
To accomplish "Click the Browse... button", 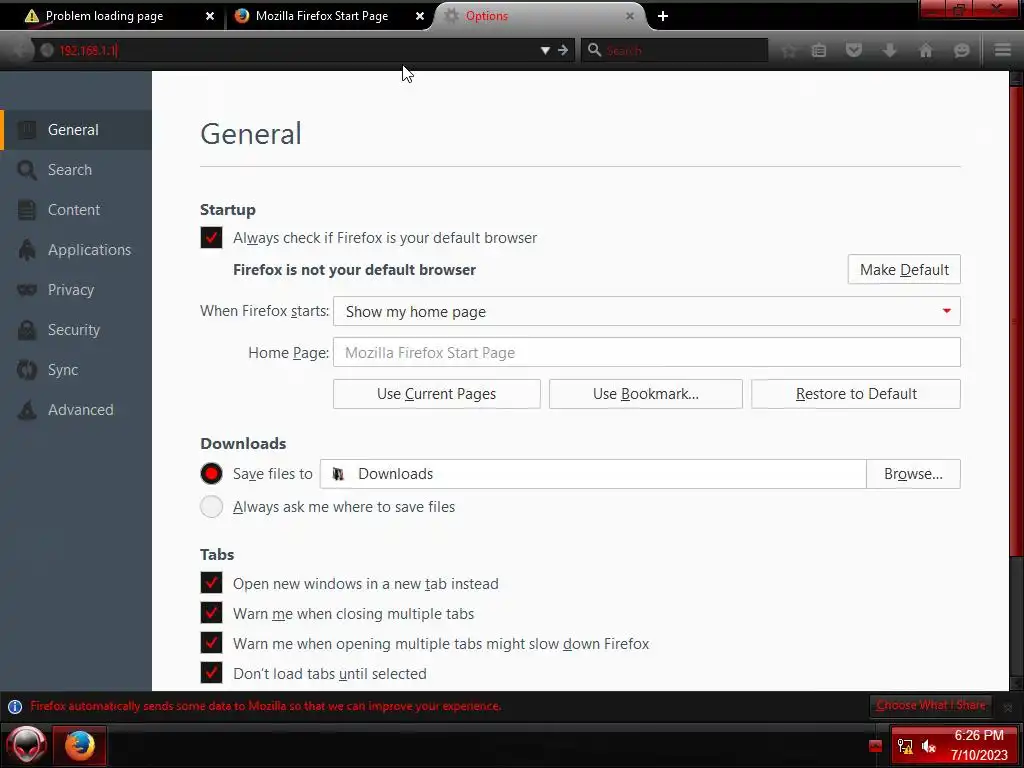I will point(913,473).
